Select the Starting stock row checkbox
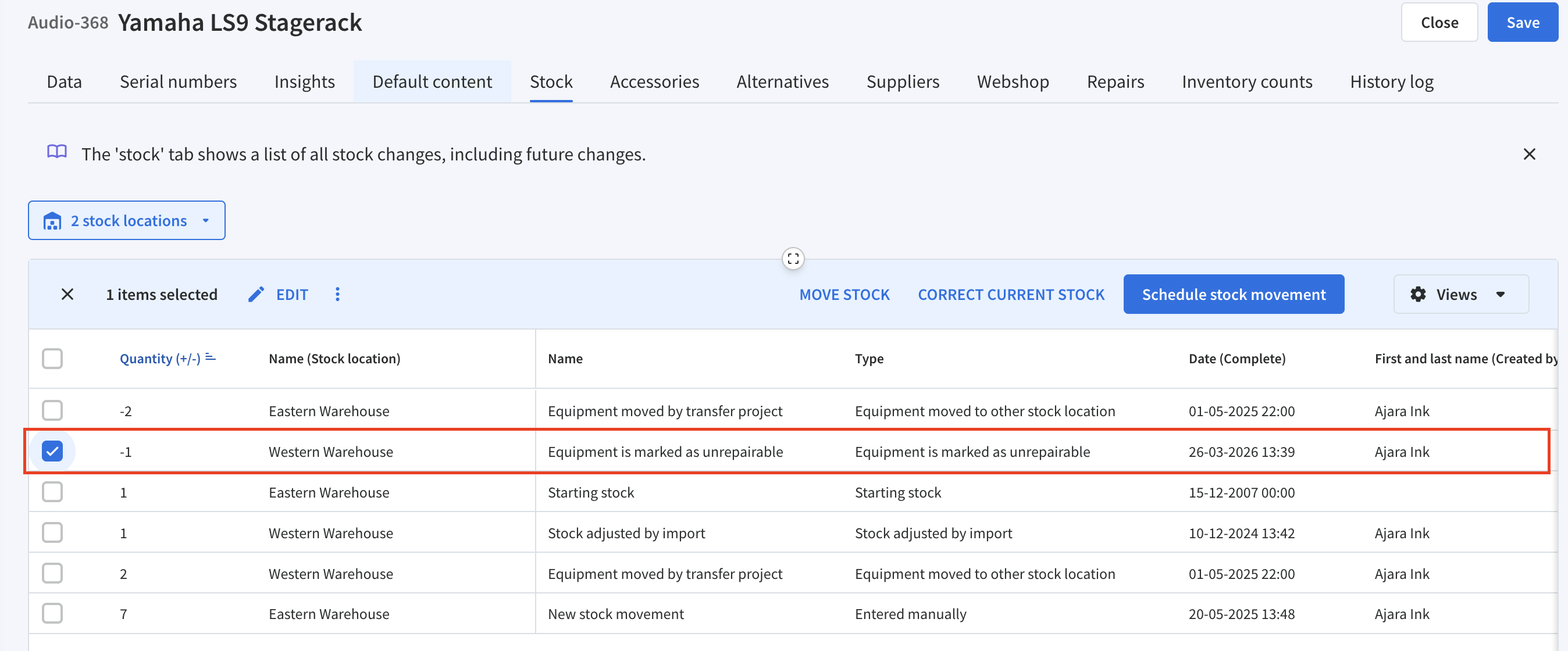The height and width of the screenshot is (651, 1568). tap(52, 492)
